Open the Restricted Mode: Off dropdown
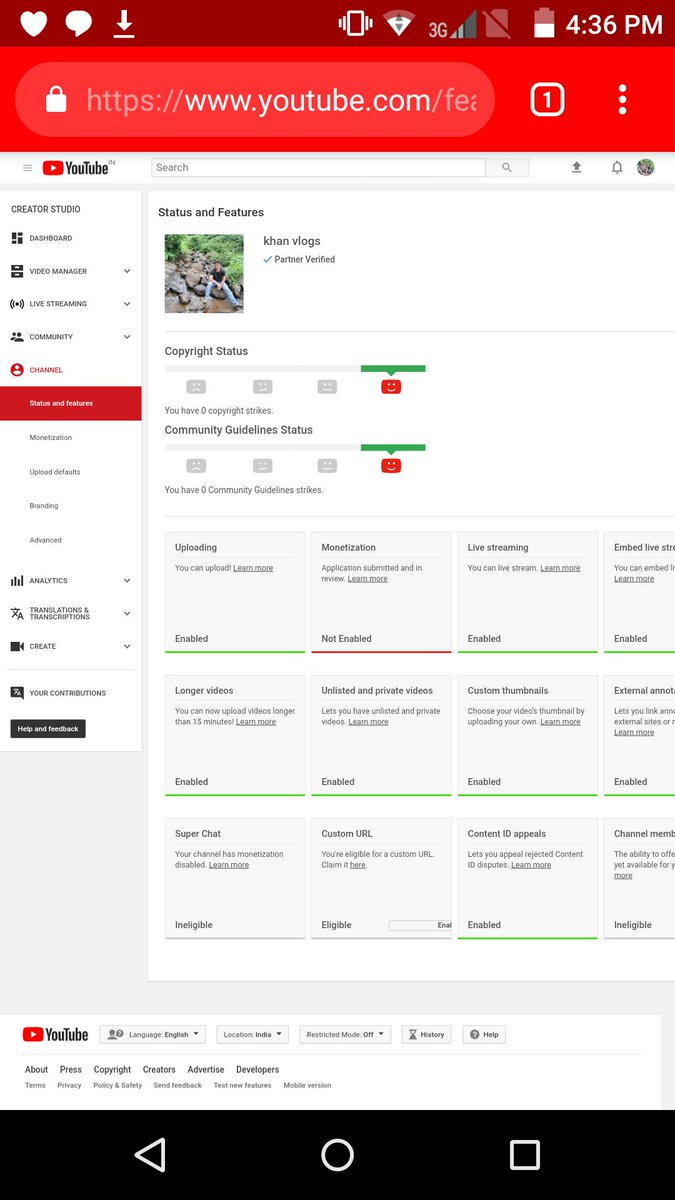Image resolution: width=675 pixels, height=1200 pixels. click(345, 1034)
